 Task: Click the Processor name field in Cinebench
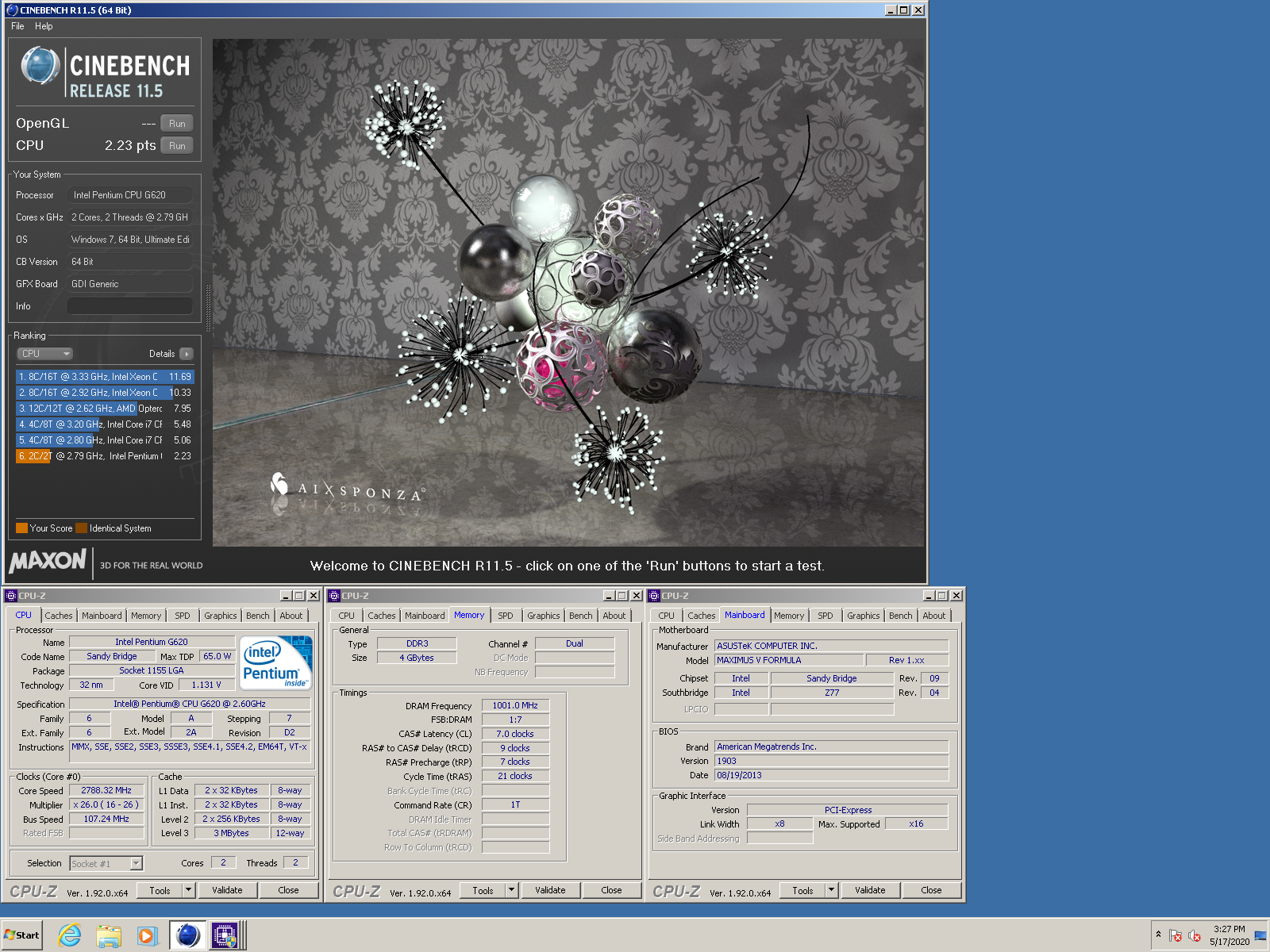coord(130,195)
